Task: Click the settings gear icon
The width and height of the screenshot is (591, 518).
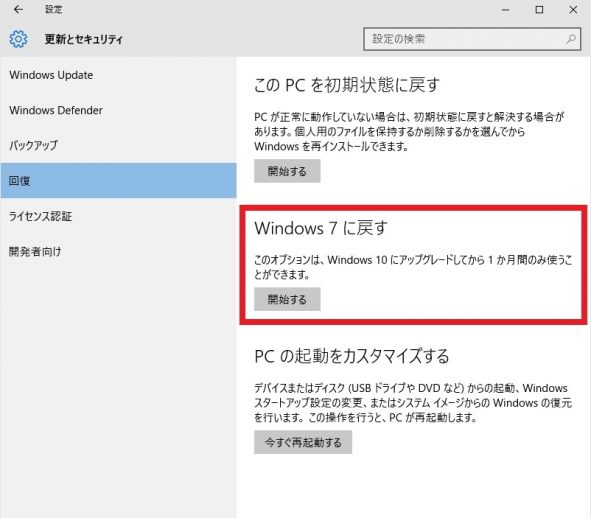Action: (x=18, y=39)
